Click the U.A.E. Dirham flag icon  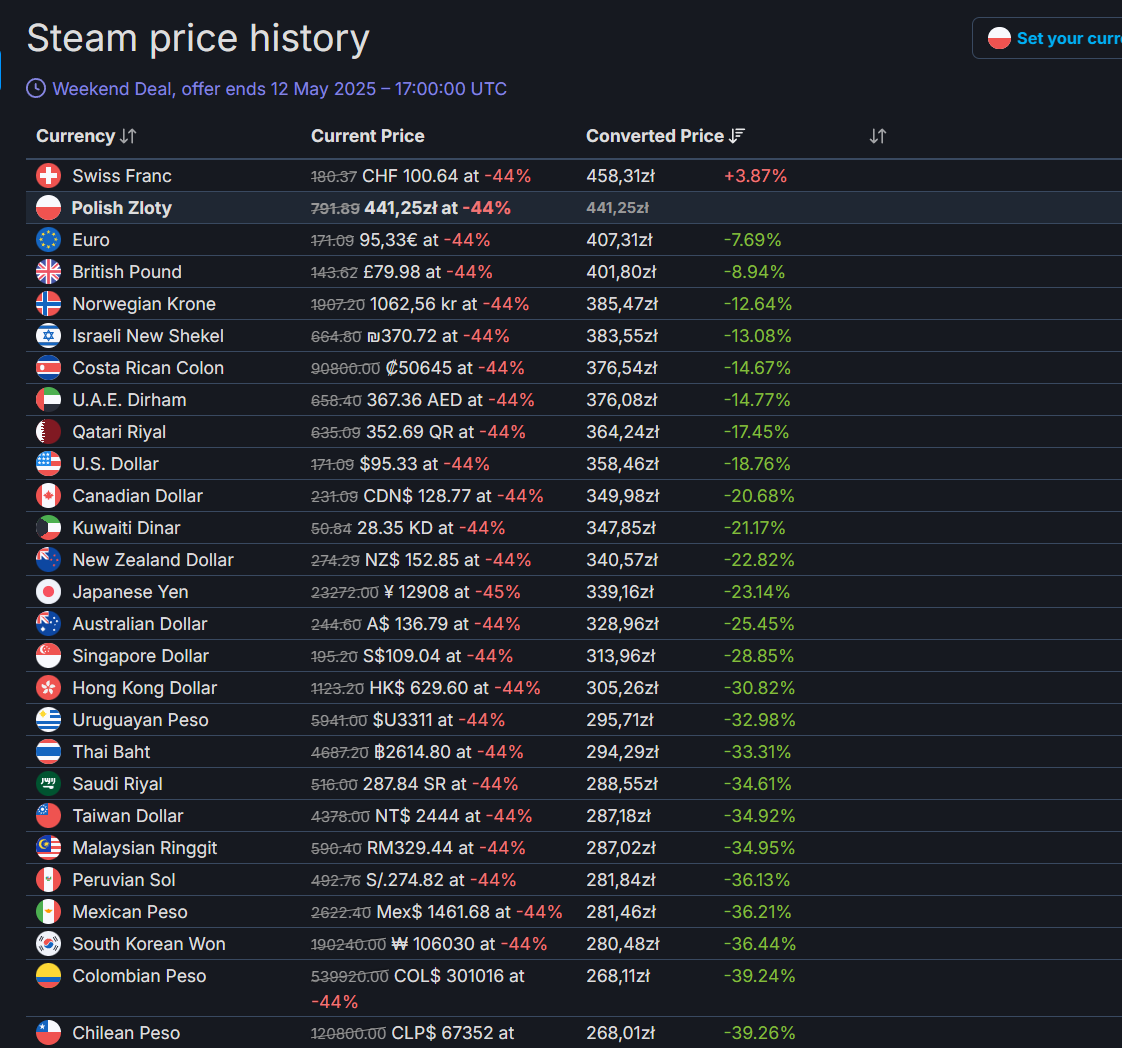coord(49,400)
